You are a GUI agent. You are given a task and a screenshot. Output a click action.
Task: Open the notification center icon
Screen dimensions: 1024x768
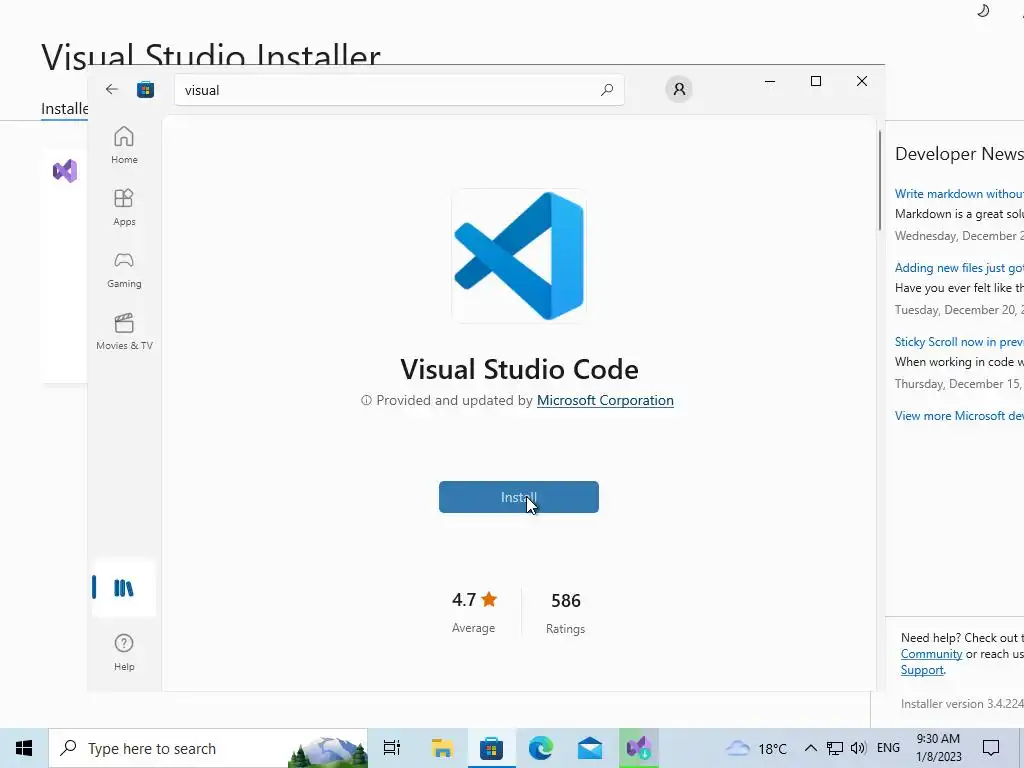(x=991, y=748)
